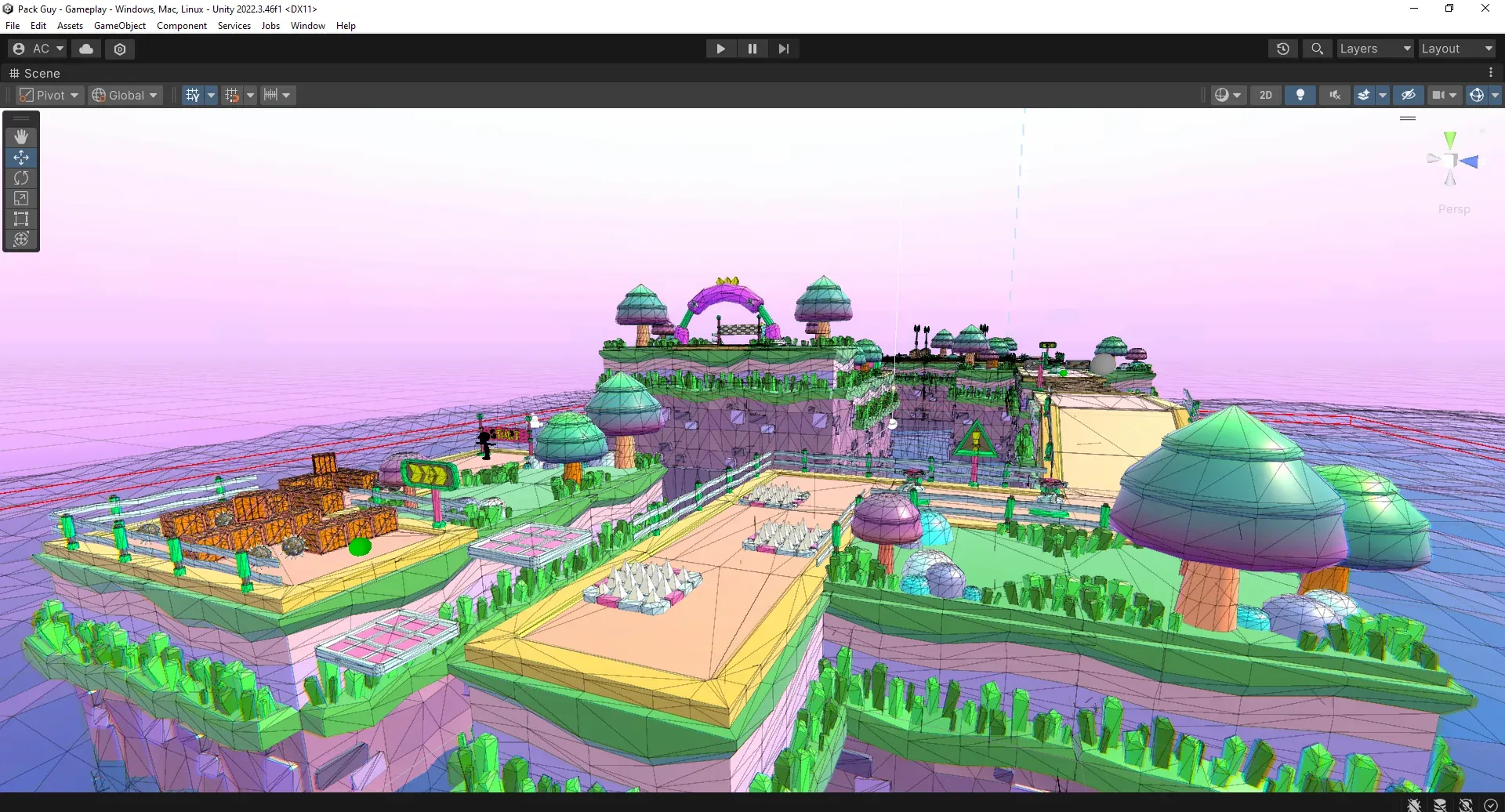Open the Layout dropdown
Image resolution: width=1505 pixels, height=812 pixels.
(x=1457, y=49)
